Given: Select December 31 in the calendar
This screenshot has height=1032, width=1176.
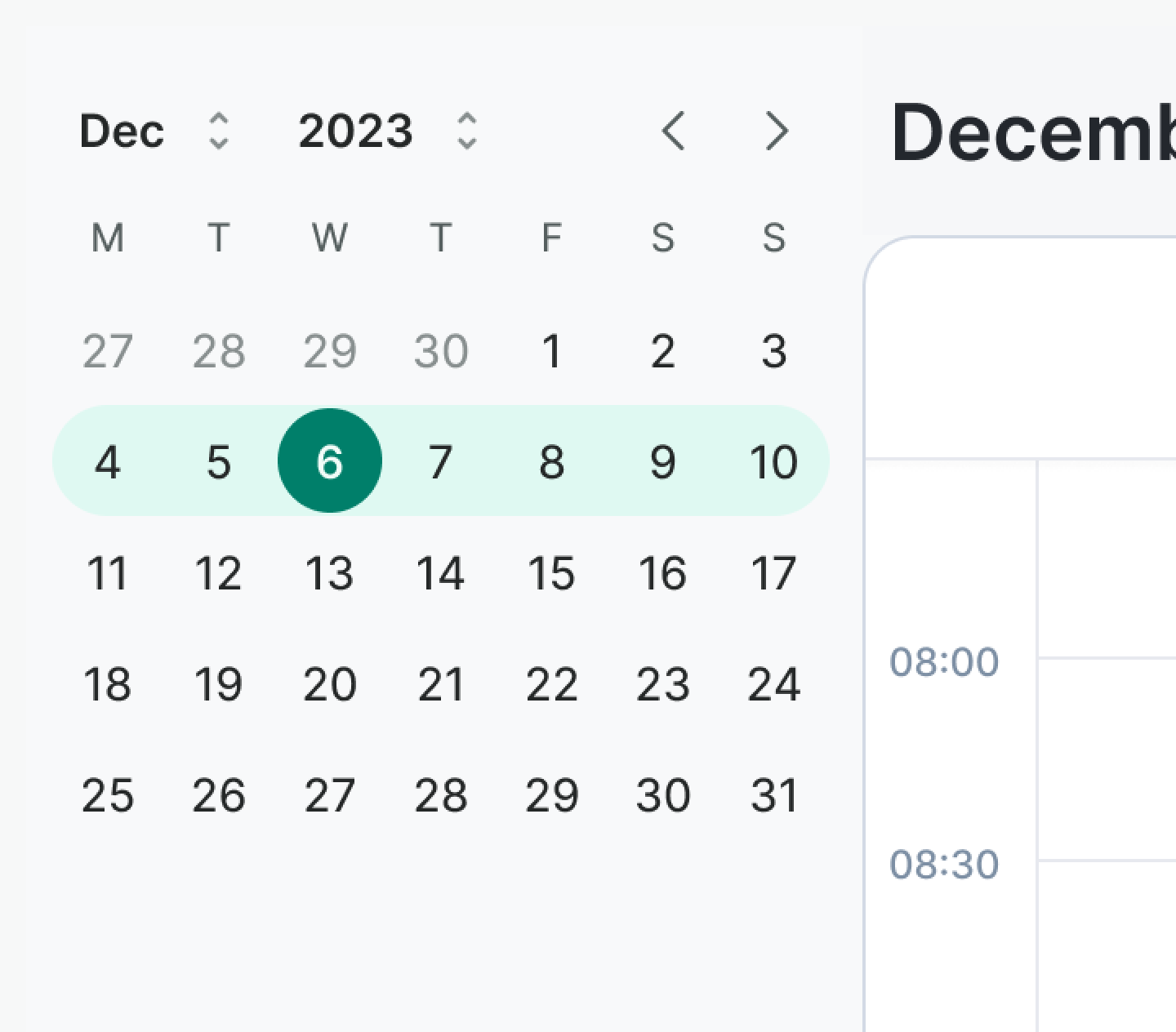Looking at the screenshot, I should [773, 795].
